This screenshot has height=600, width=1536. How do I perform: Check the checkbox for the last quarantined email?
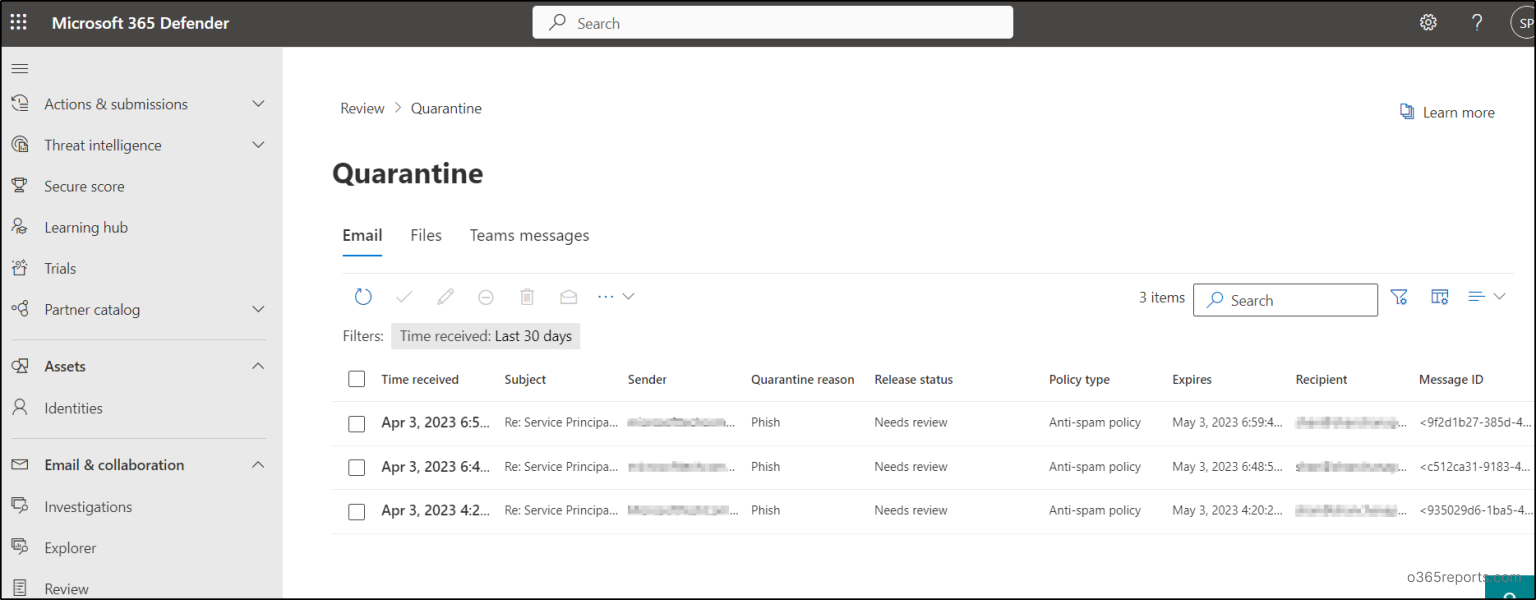point(357,511)
